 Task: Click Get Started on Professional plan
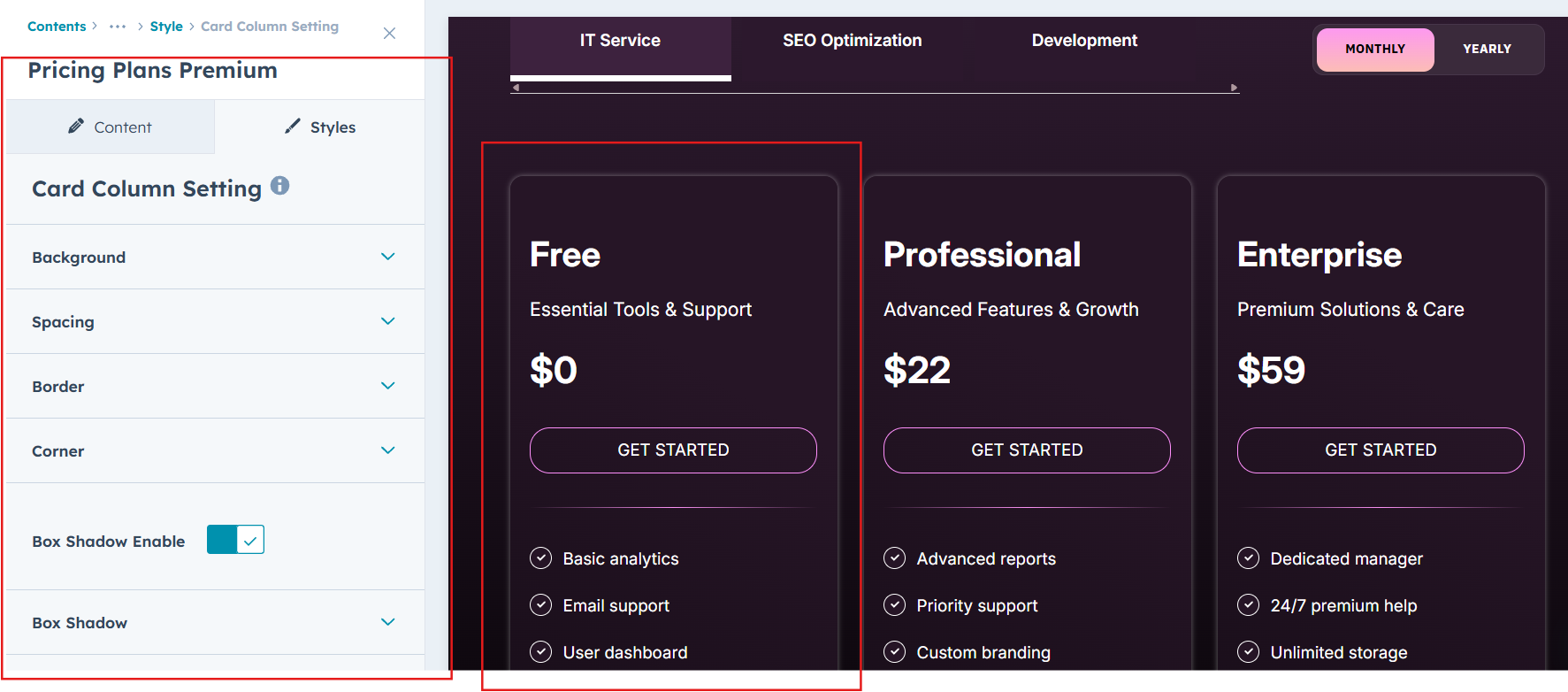1027,450
